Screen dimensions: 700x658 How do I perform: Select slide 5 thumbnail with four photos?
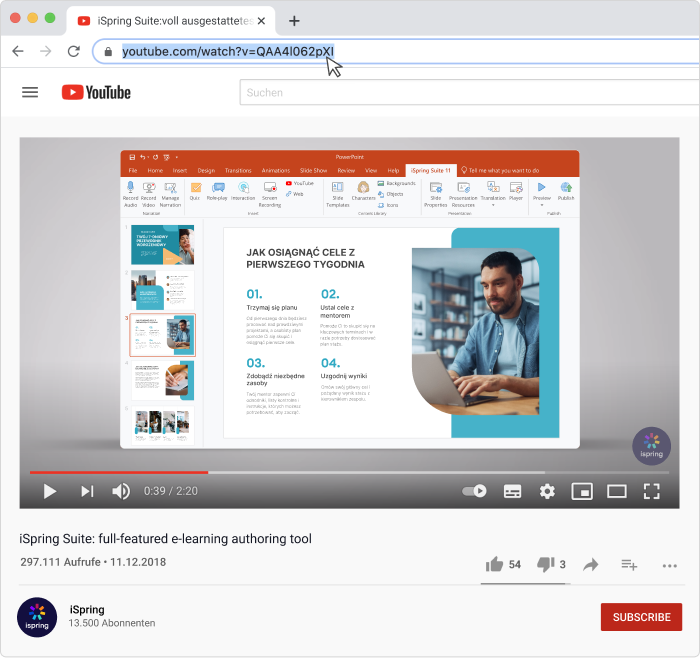click(x=162, y=425)
